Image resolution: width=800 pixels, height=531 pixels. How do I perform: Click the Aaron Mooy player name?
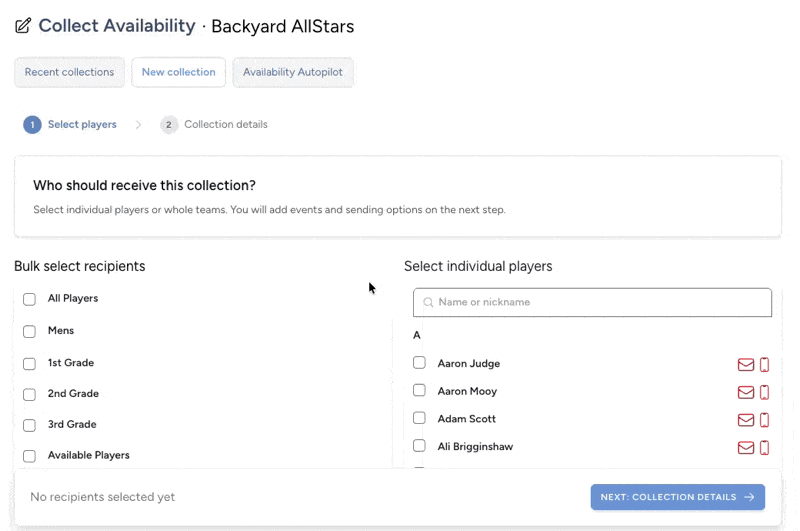467,391
